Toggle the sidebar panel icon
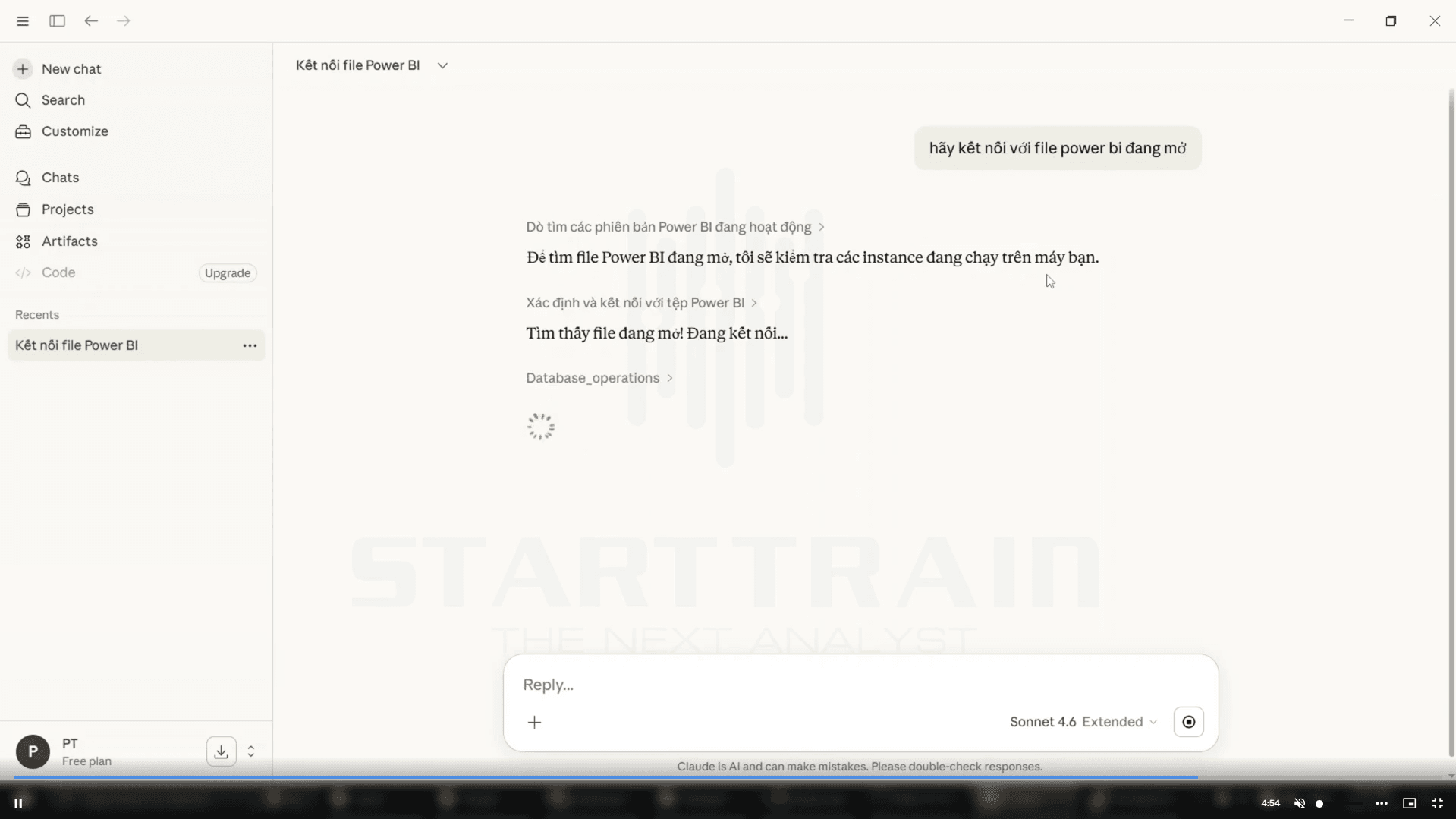 57,21
